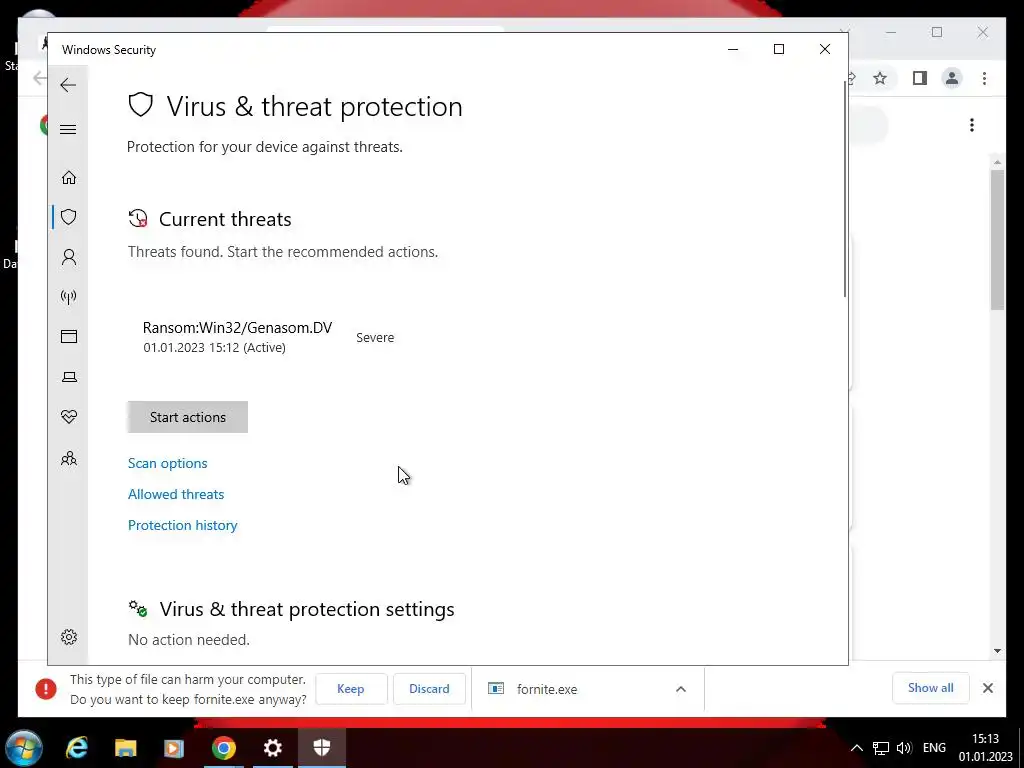
Task: Open Scan options link
Action: 168,463
